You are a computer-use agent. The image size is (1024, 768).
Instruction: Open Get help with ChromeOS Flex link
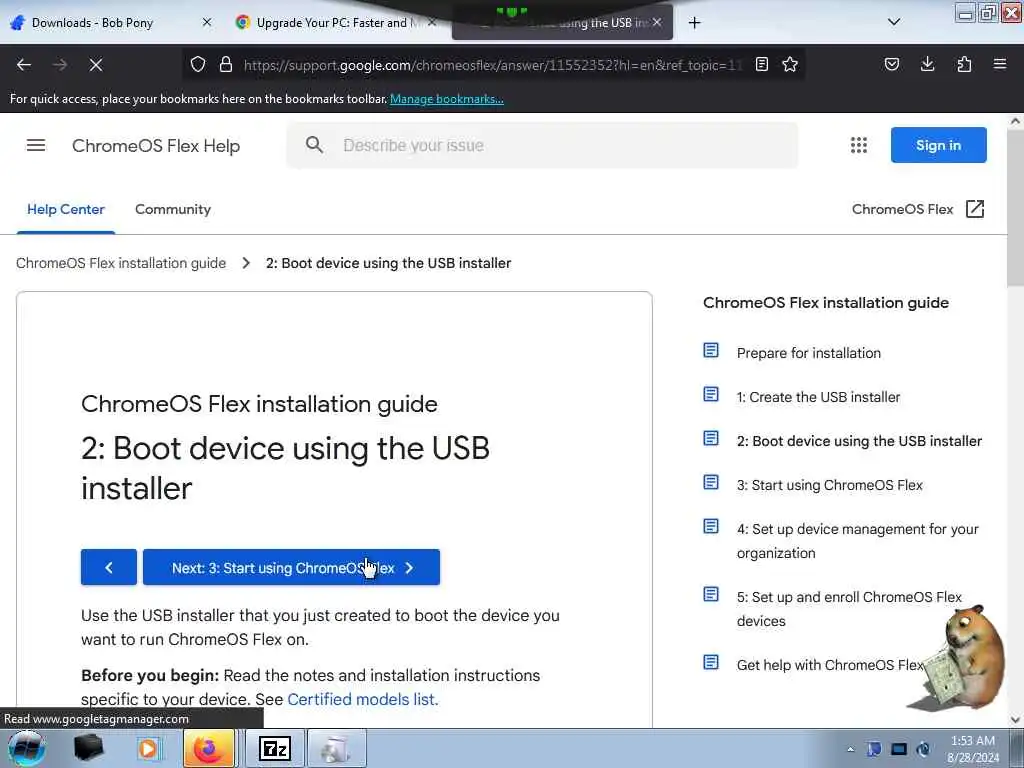[x=830, y=665]
